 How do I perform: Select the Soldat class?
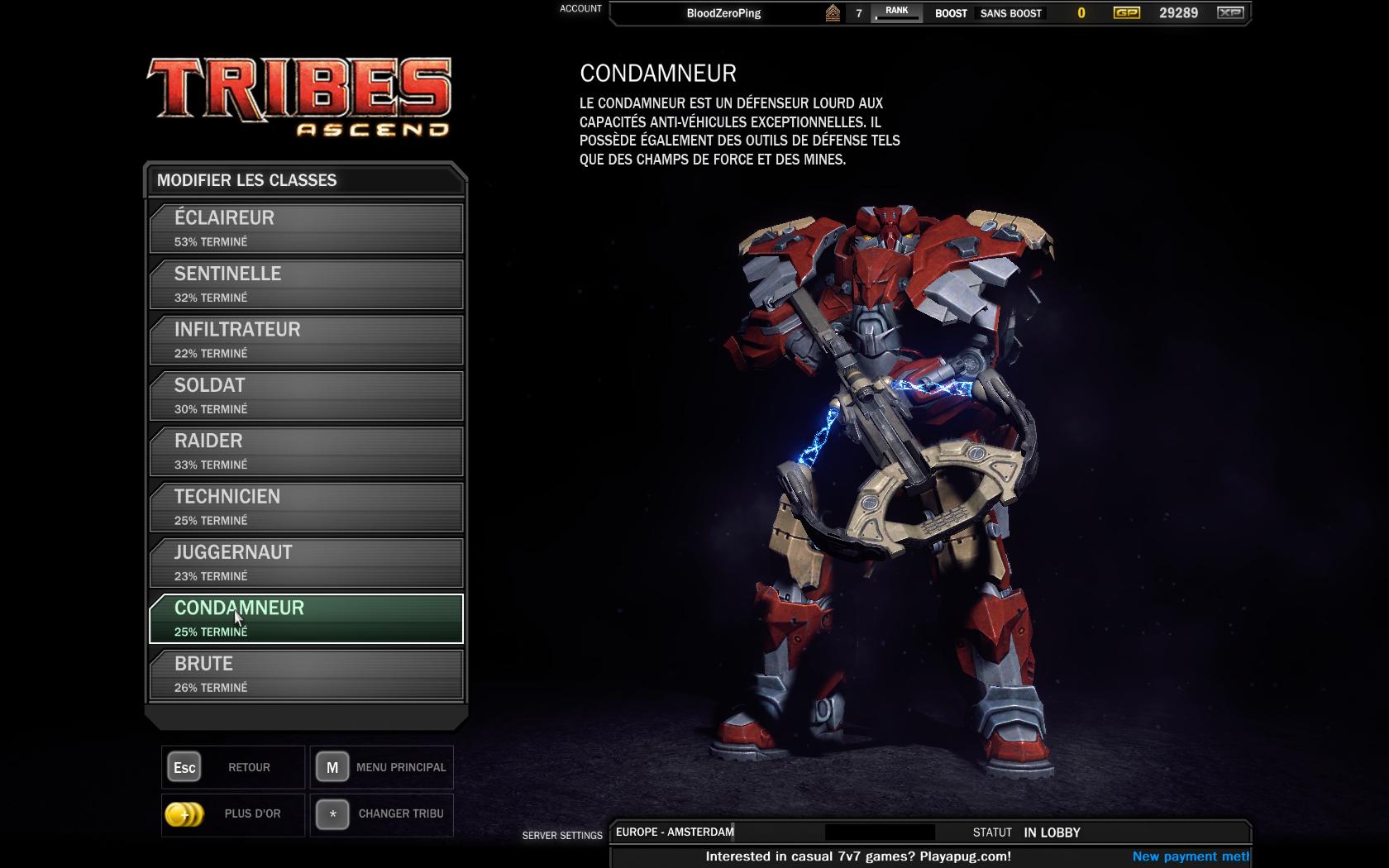[x=306, y=396]
